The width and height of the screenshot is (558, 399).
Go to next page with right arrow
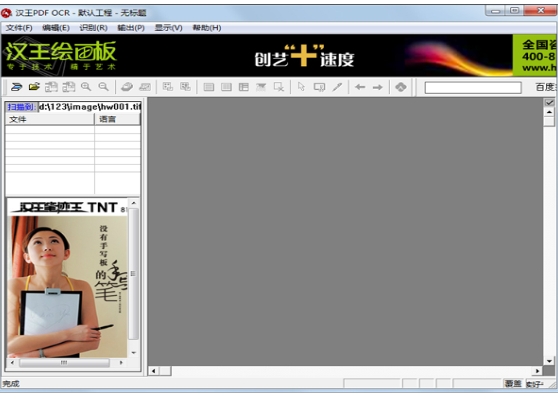coord(378,87)
